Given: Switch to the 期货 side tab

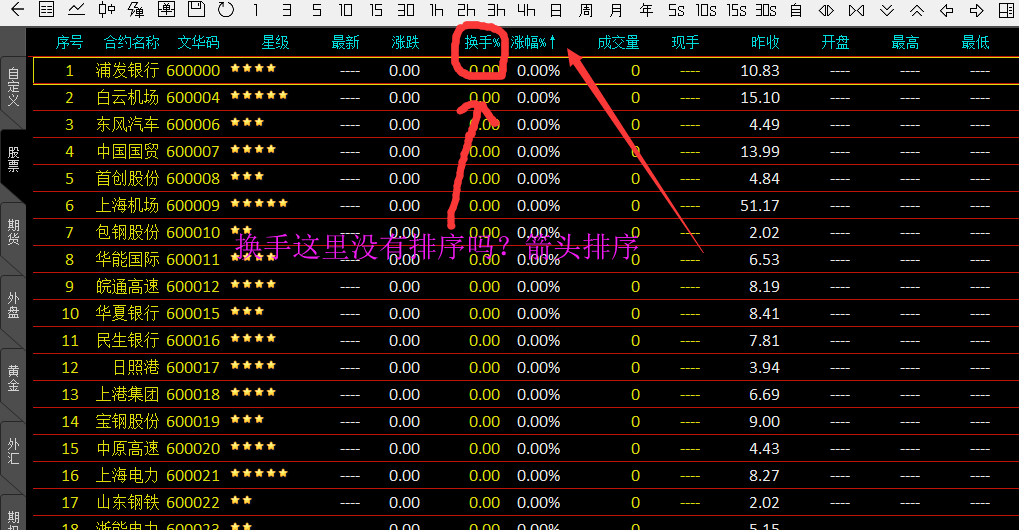Looking at the screenshot, I should (13, 232).
